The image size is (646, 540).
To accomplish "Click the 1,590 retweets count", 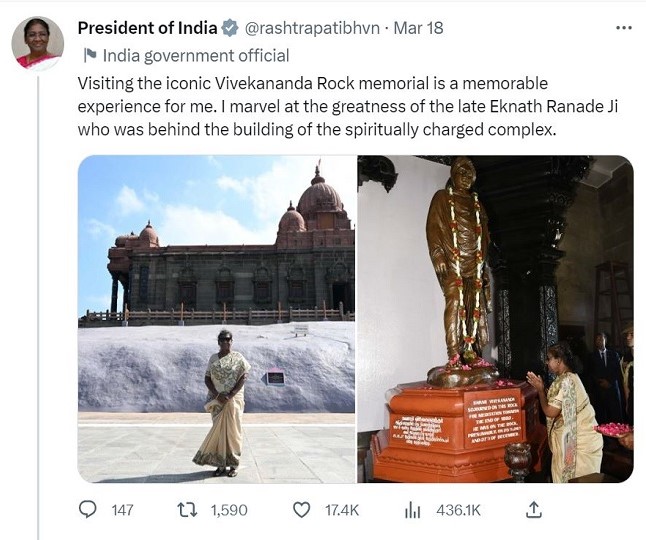I will point(229,510).
